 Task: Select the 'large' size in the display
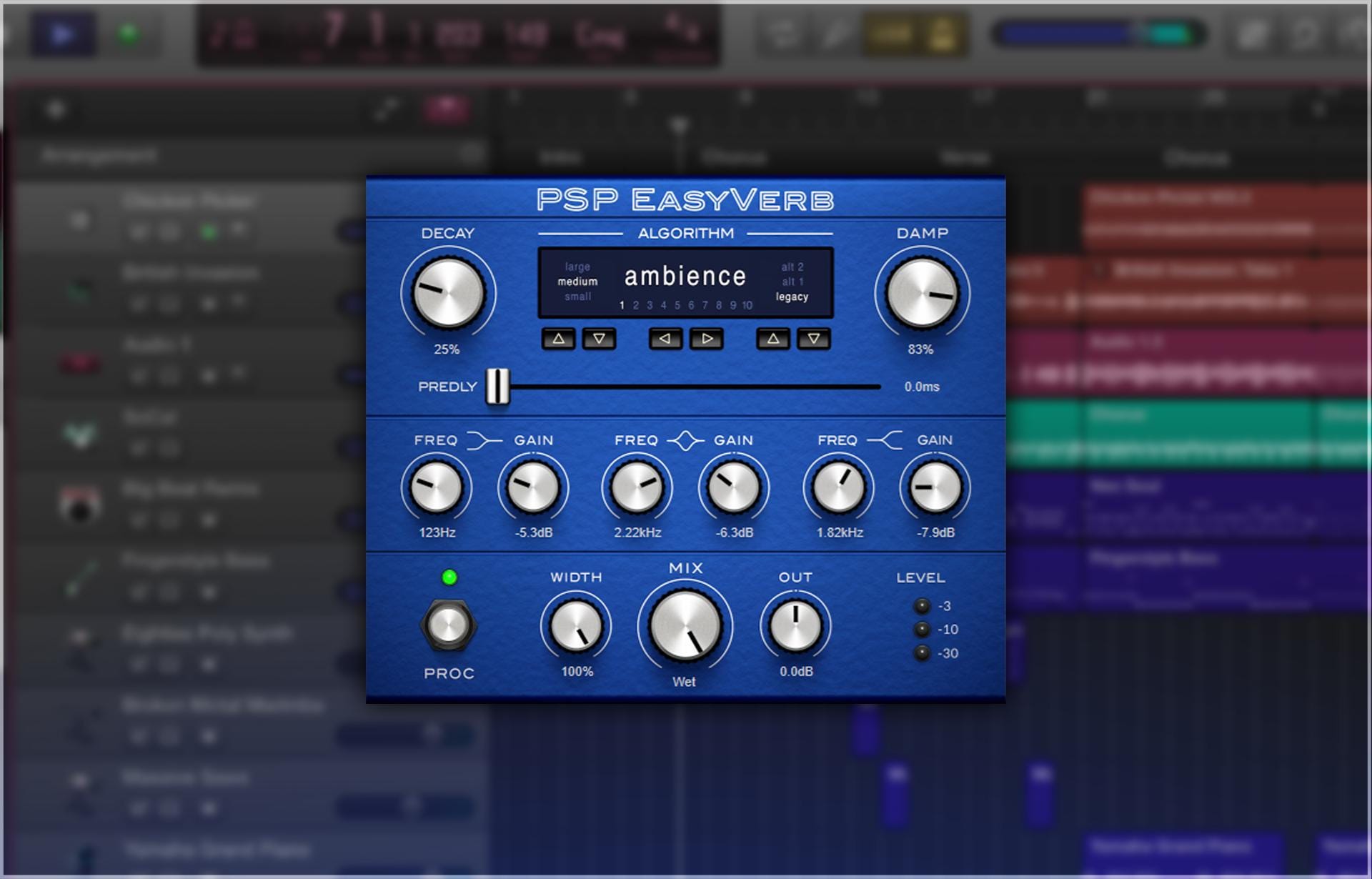[x=577, y=267]
